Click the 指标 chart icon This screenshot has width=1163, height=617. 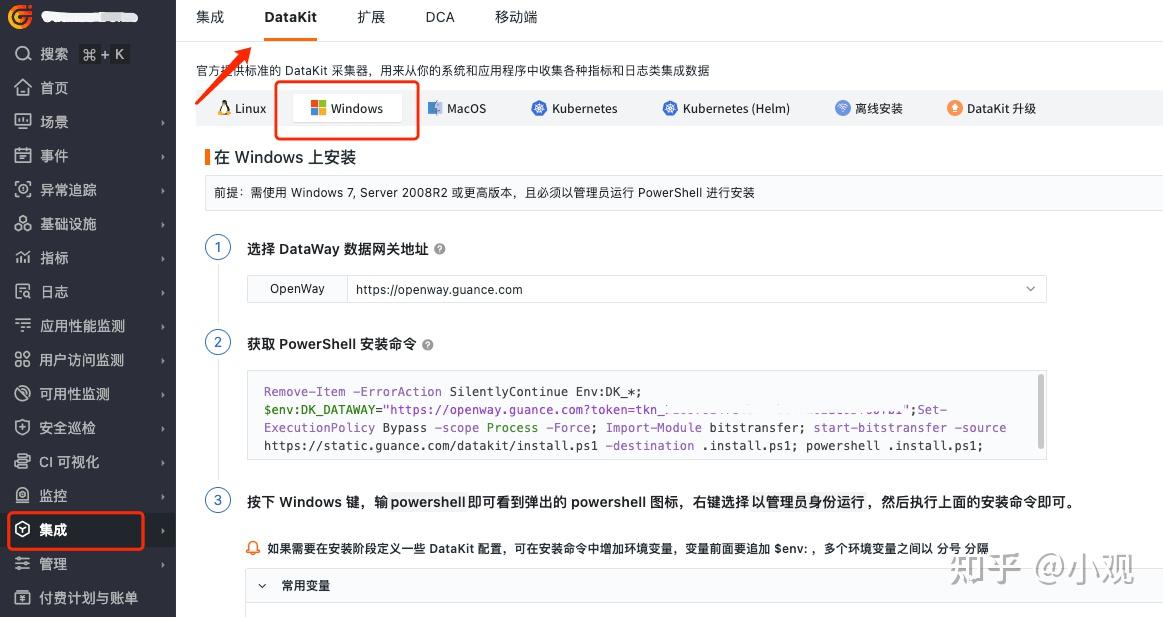pos(23,257)
